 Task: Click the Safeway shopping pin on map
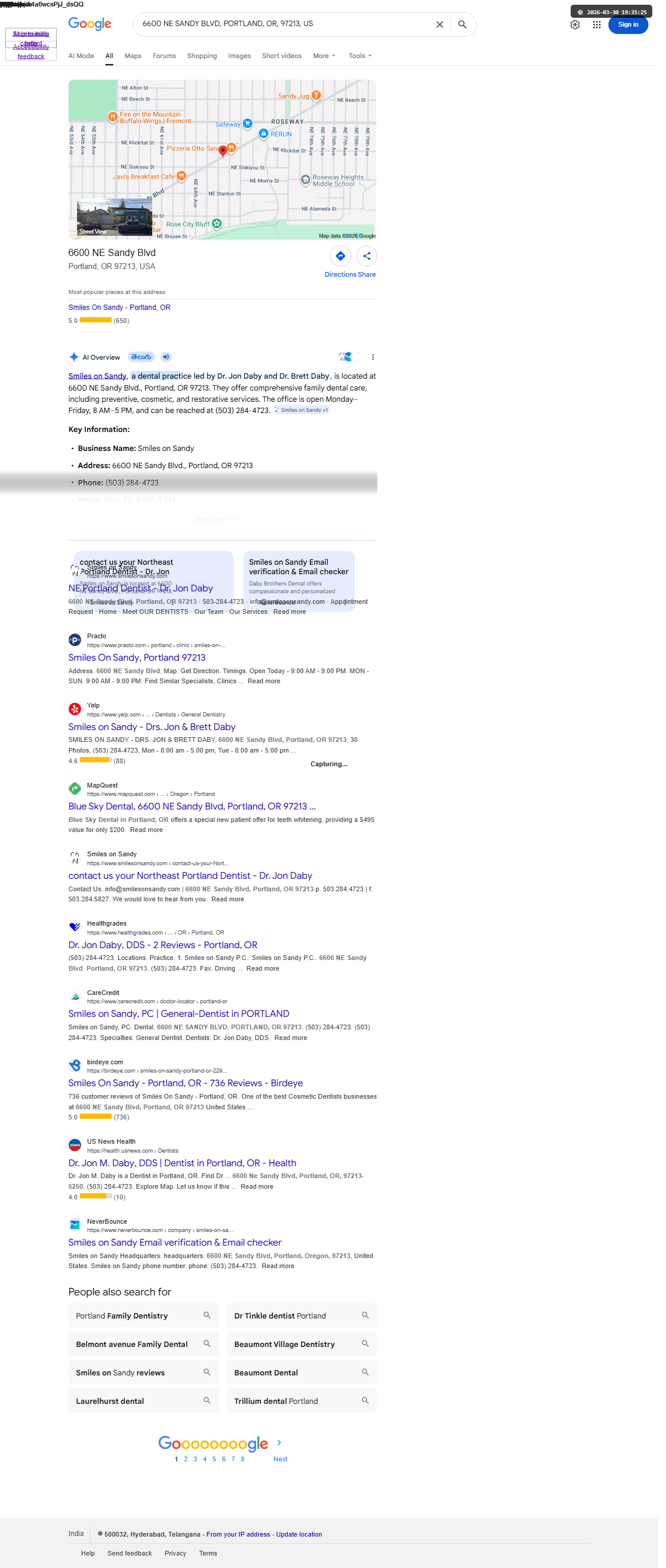pos(247,124)
